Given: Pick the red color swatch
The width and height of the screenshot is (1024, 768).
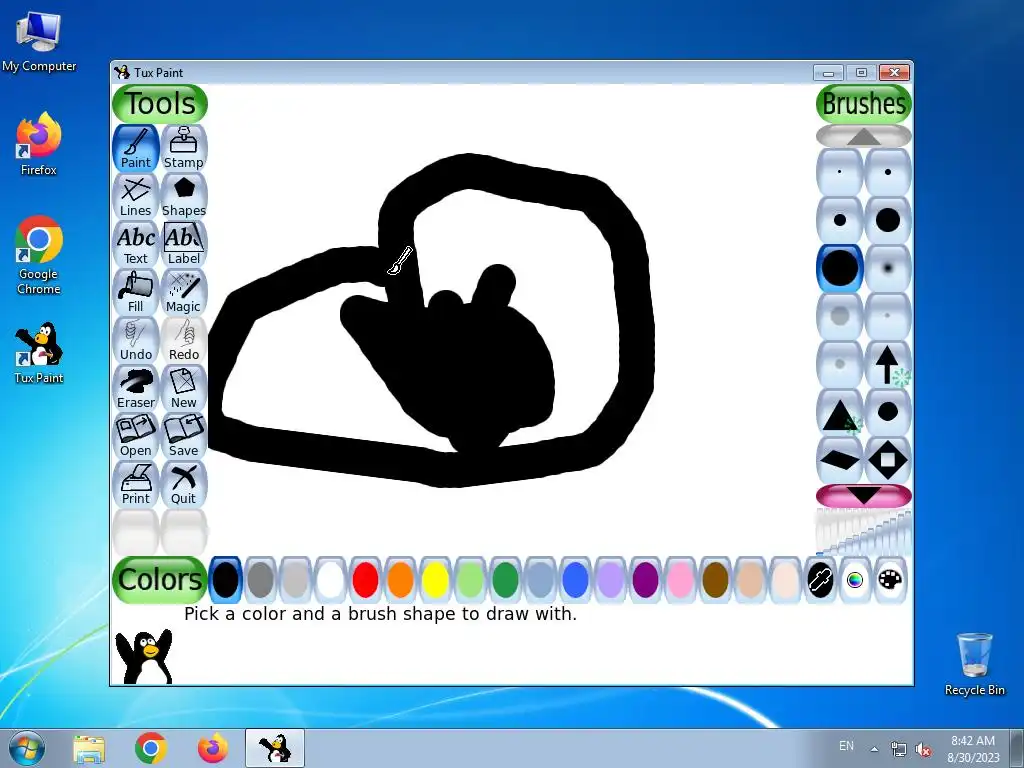Looking at the screenshot, I should pyautogui.click(x=365, y=580).
